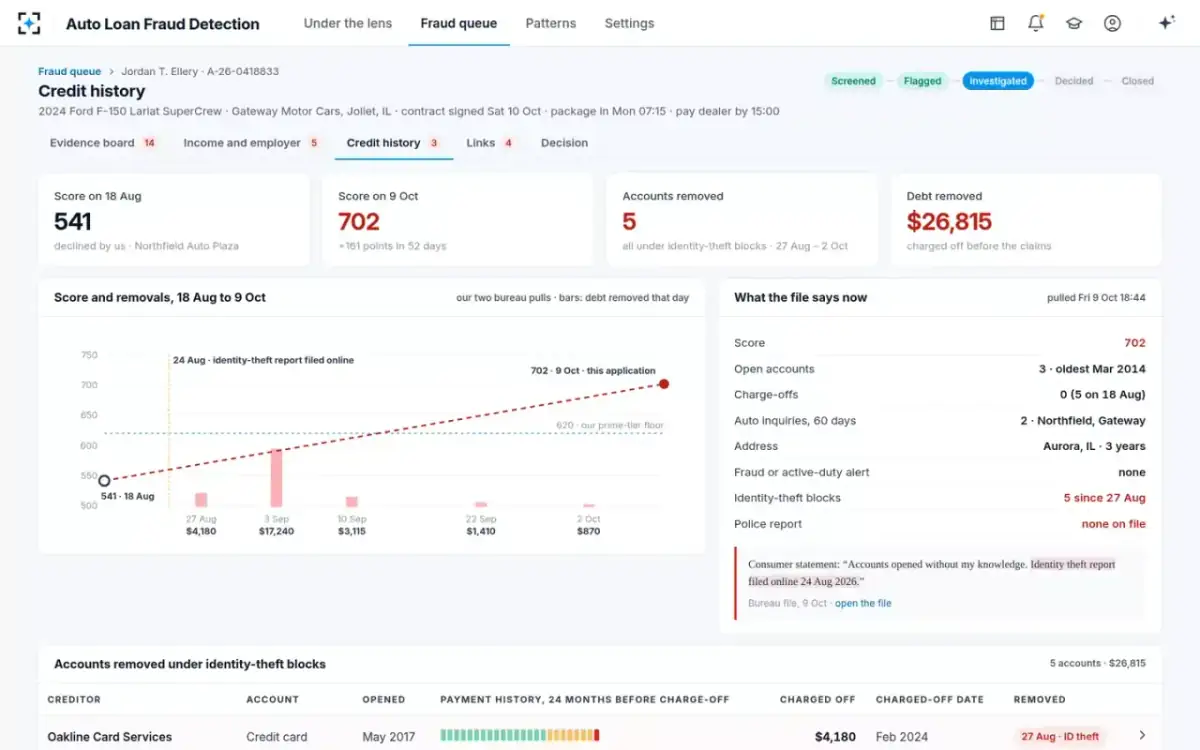
Task: Open the Decision tab
Action: pos(564,143)
